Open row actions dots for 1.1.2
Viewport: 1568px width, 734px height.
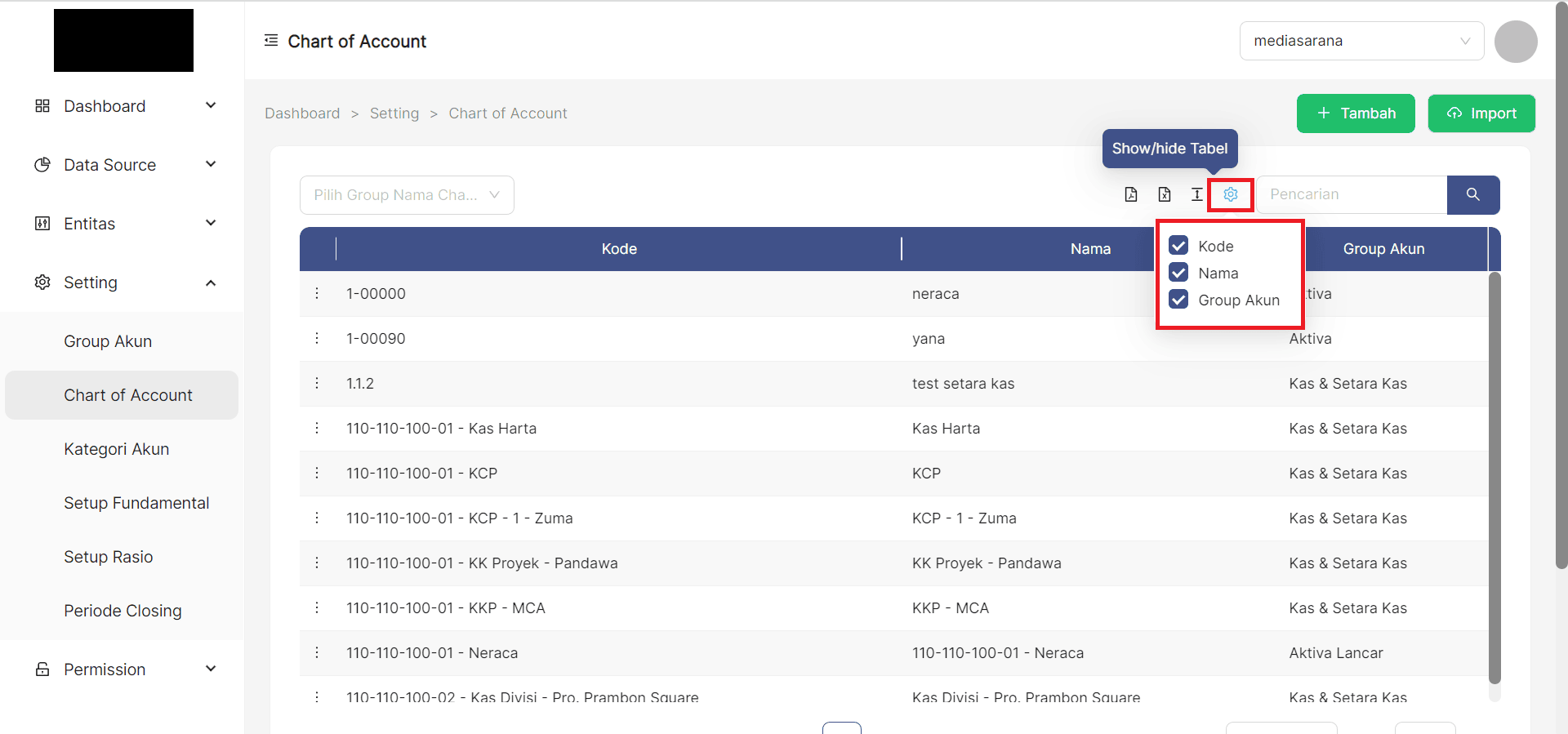pyautogui.click(x=317, y=383)
